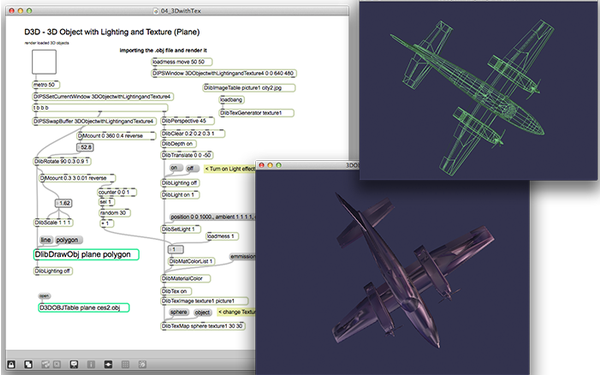
Task: Select the DlibTranslate 0 0 -50 object
Action: (x=187, y=155)
